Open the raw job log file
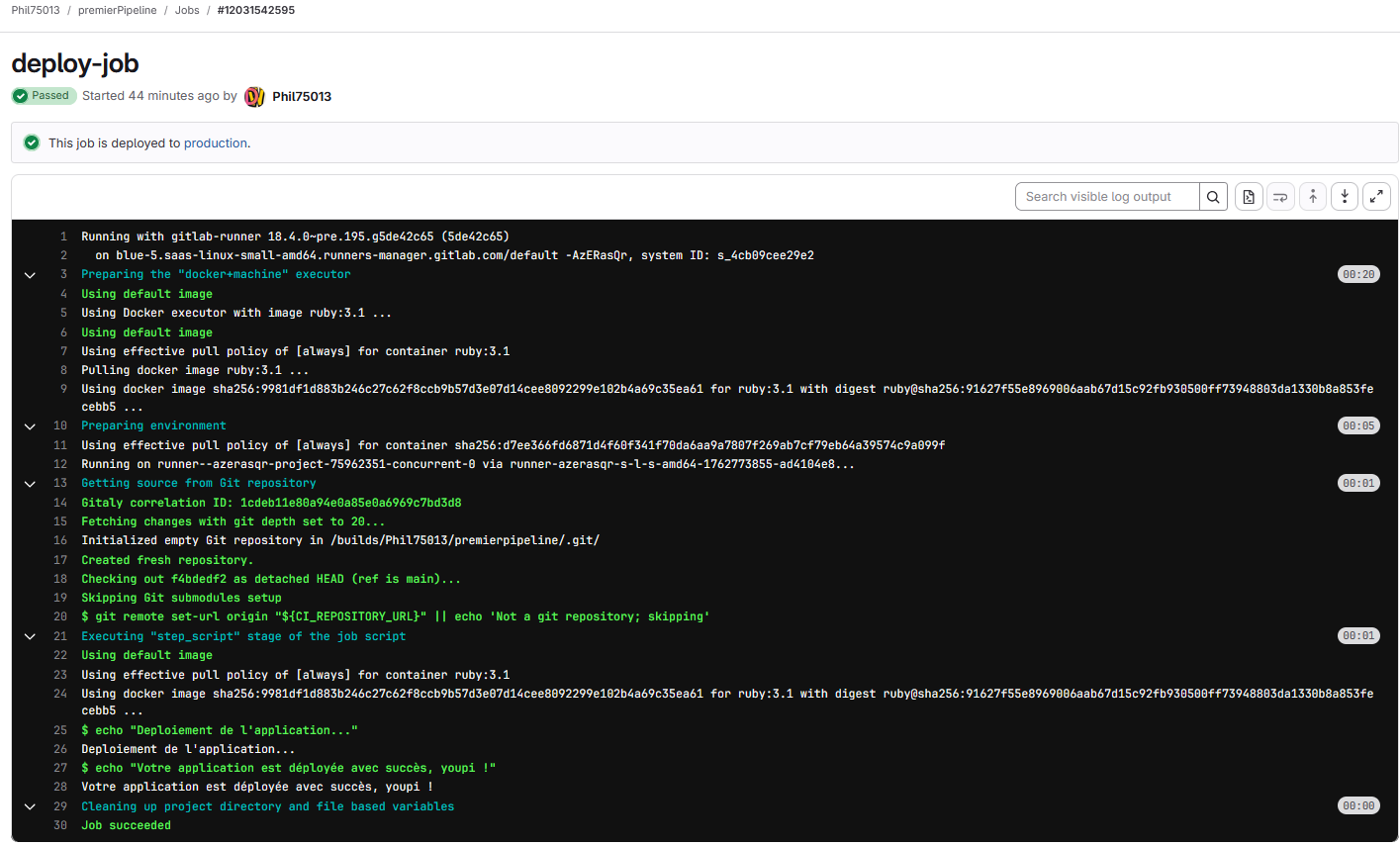The width and height of the screenshot is (1400, 846). [x=1249, y=197]
